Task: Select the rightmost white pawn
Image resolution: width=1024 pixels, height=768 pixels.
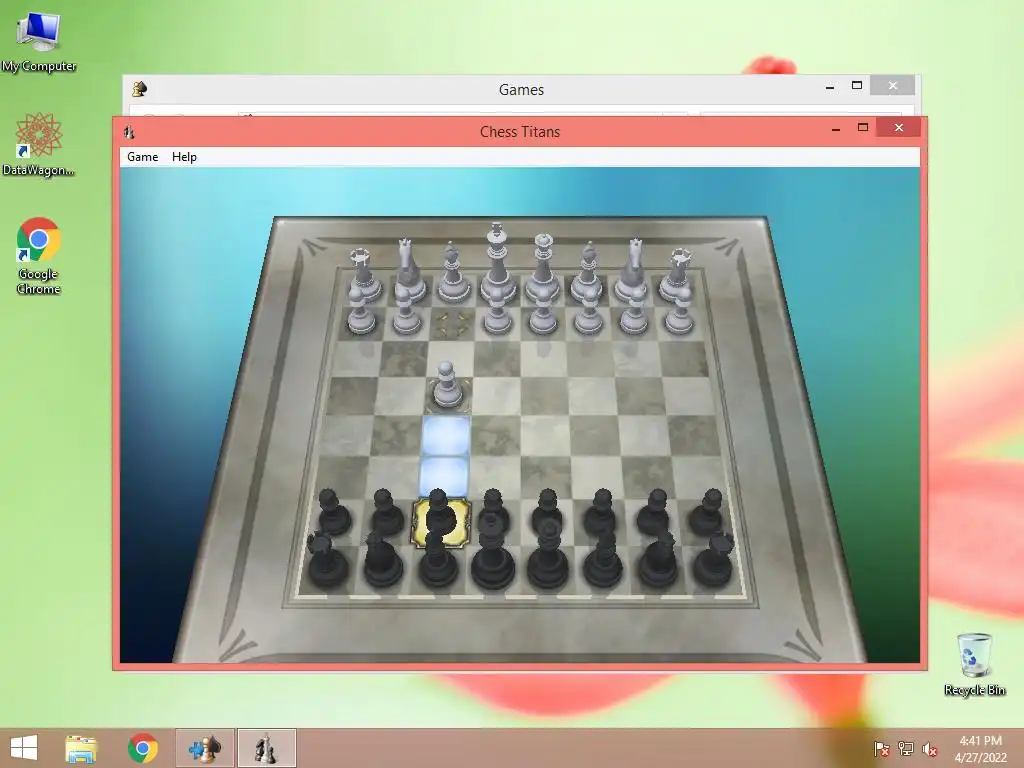Action: click(679, 312)
